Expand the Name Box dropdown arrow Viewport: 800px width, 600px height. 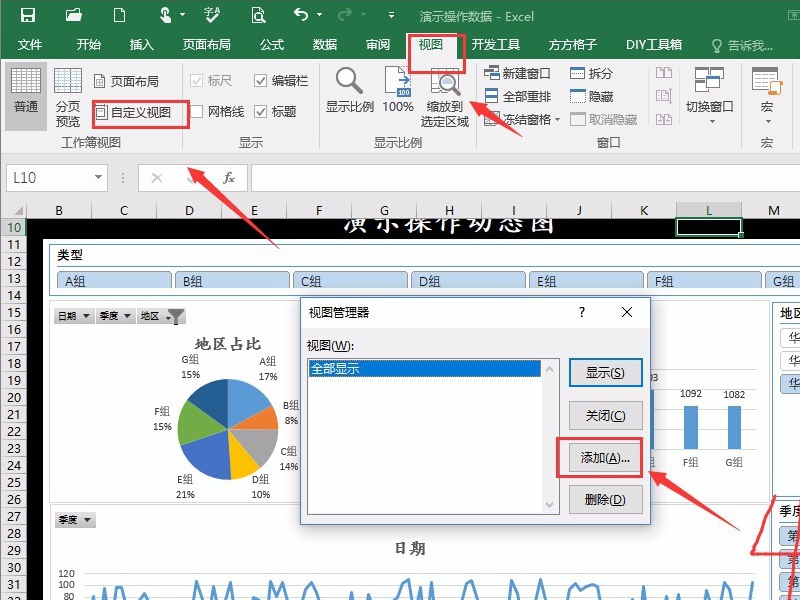coord(98,178)
